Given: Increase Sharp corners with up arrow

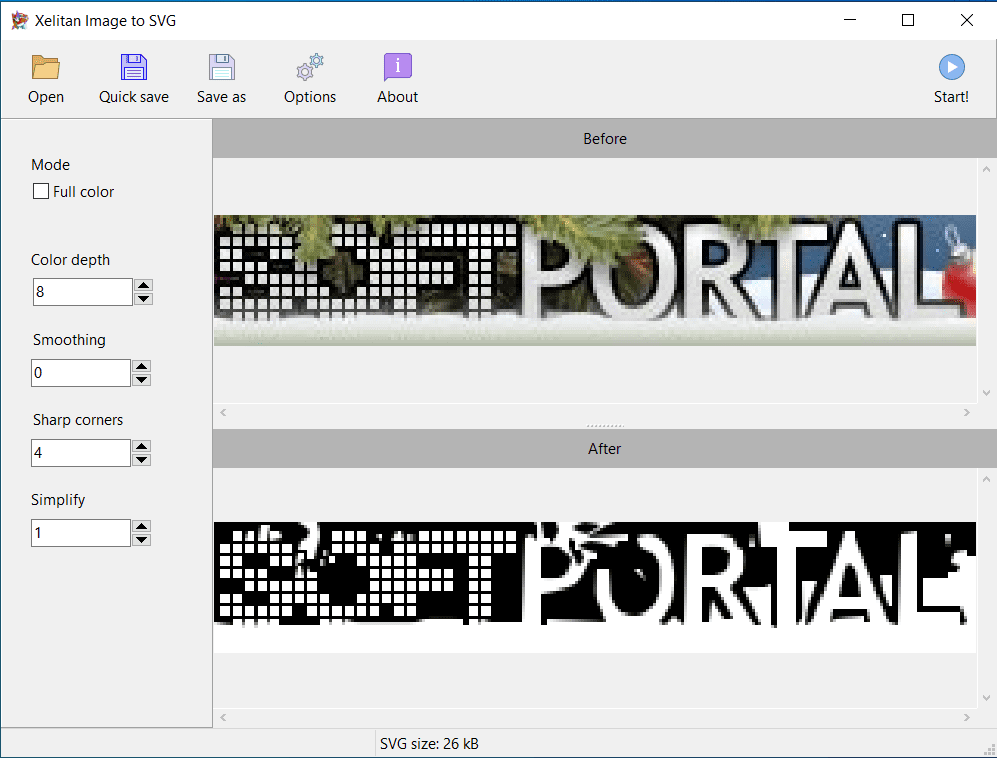Looking at the screenshot, I should [x=142, y=446].
